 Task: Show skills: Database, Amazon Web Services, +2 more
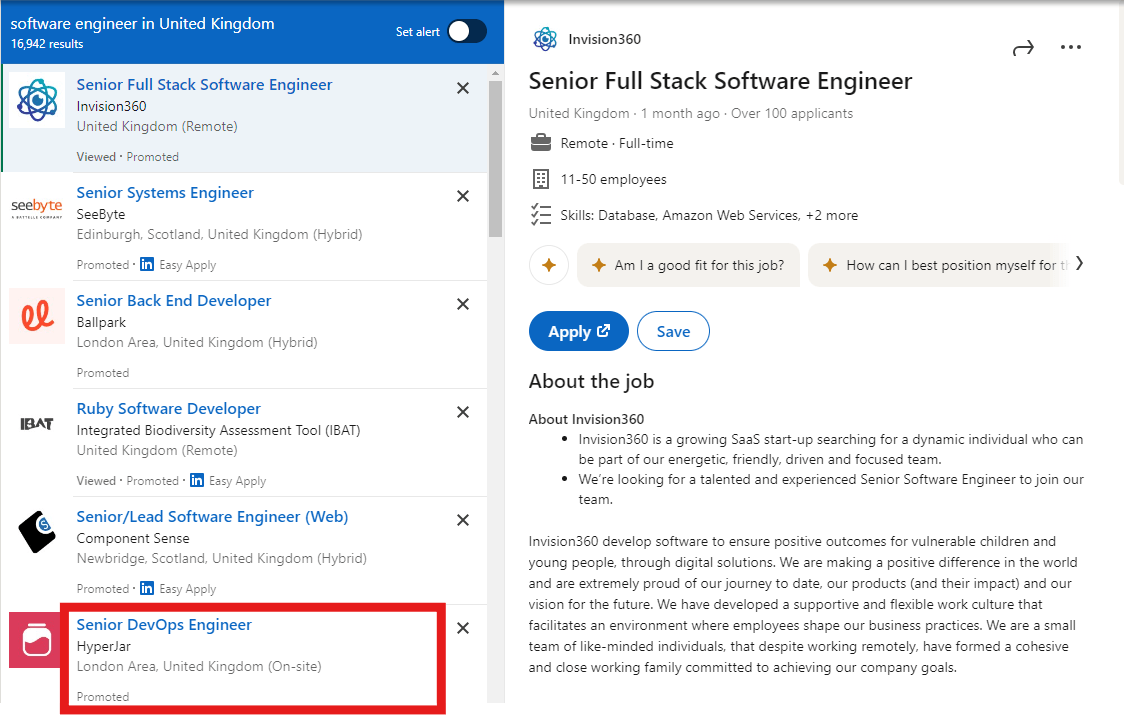click(x=709, y=215)
